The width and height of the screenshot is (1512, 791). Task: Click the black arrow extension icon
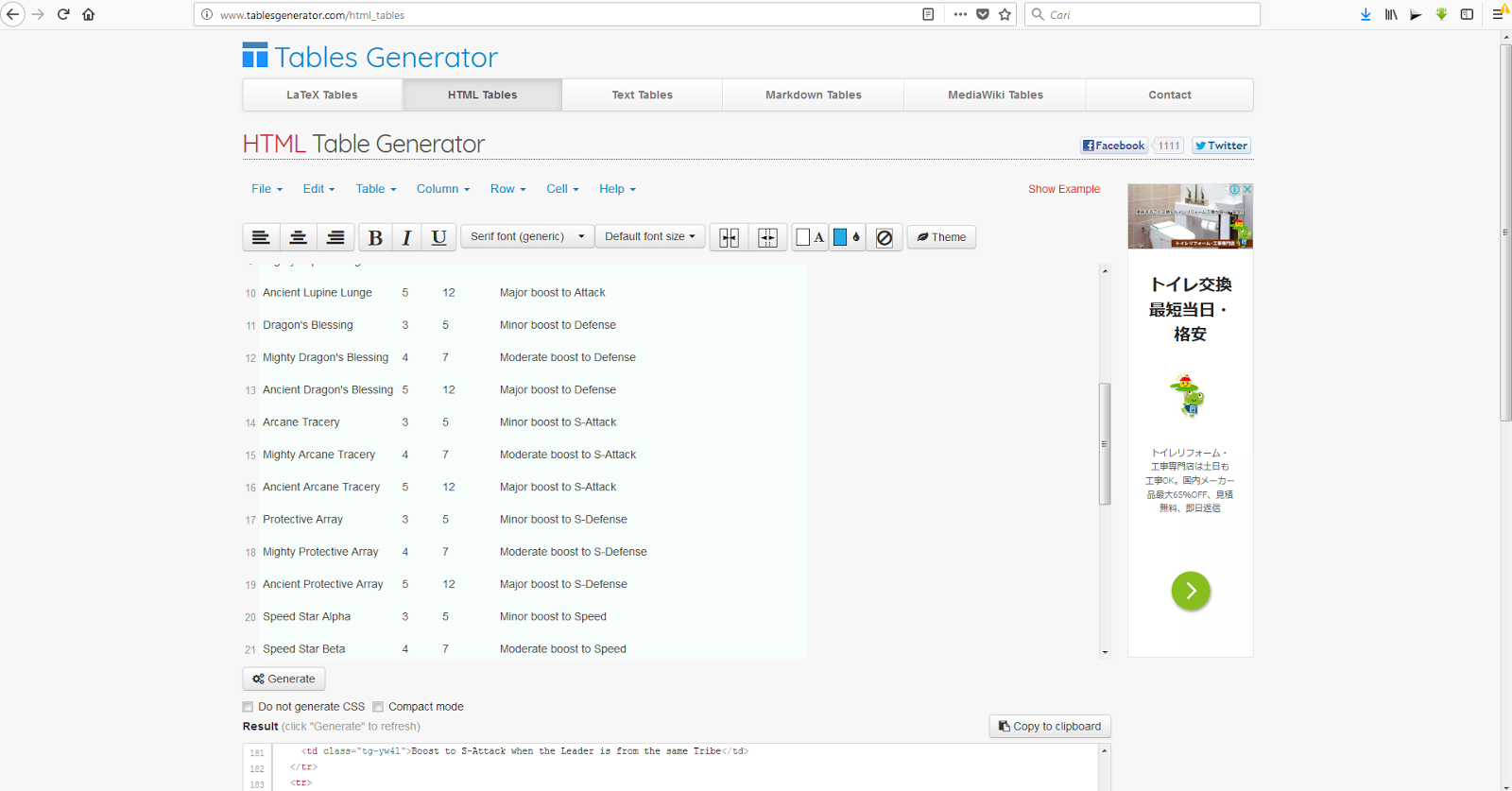[1416, 14]
